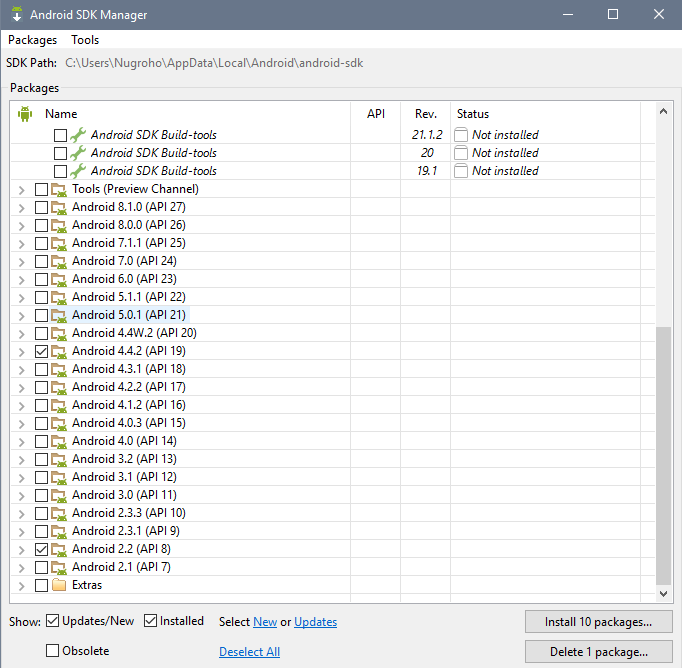The image size is (682, 668).
Task: Click the folder icon of Android 4.1.2 (API 16)
Action: (59, 405)
